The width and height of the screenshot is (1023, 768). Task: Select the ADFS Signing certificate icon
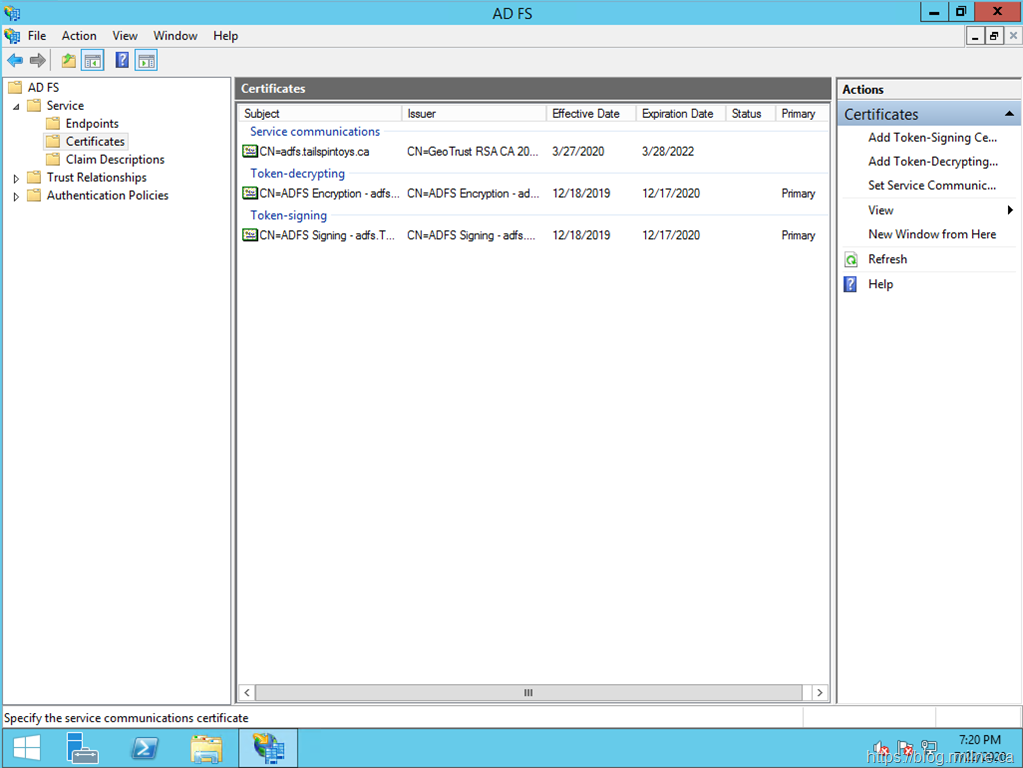coord(250,236)
